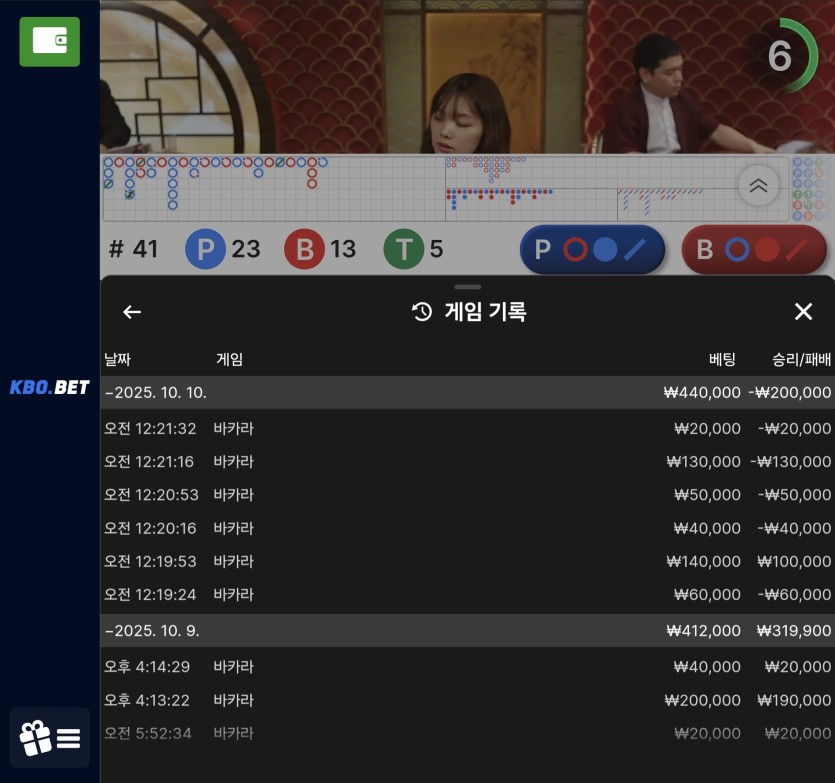Click the KBO.BET logo

pos(50,388)
